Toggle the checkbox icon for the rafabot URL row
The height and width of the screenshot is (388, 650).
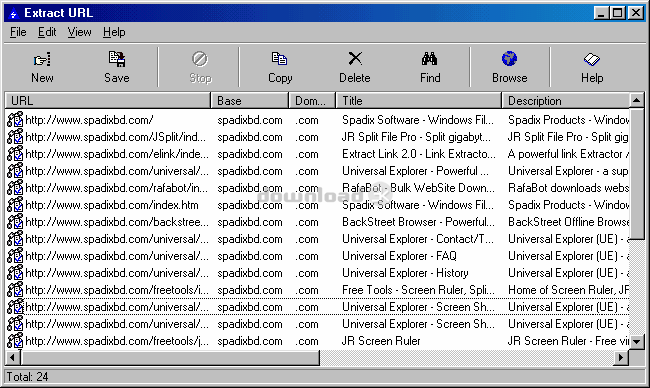(15, 188)
